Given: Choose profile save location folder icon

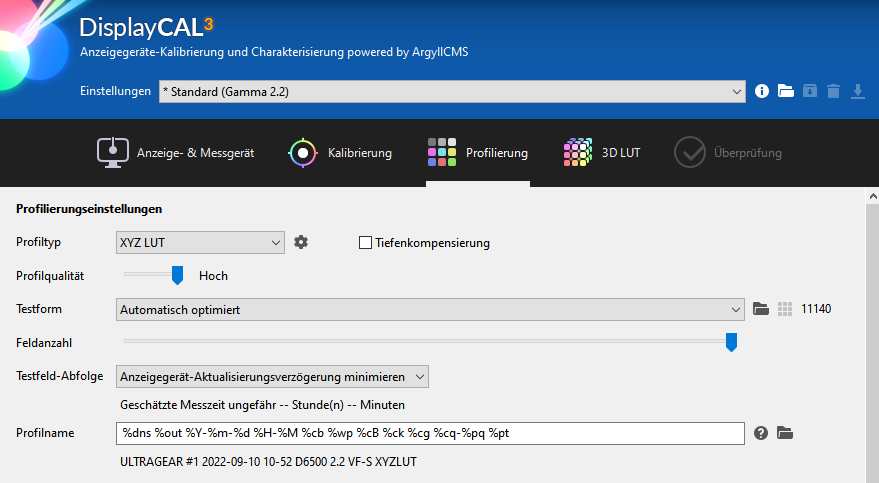Looking at the screenshot, I should (x=785, y=433).
